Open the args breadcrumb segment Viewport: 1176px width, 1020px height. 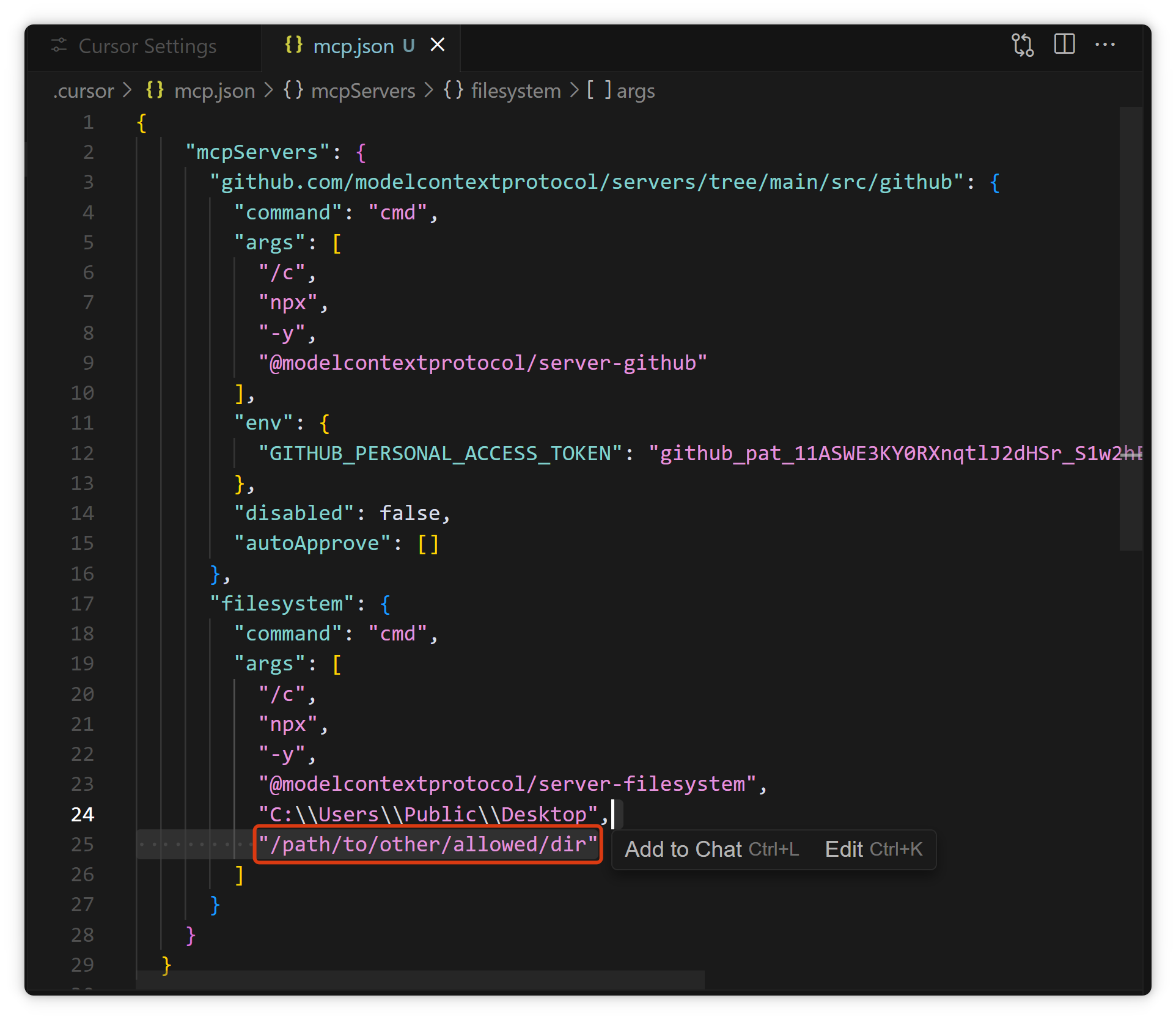(x=635, y=91)
